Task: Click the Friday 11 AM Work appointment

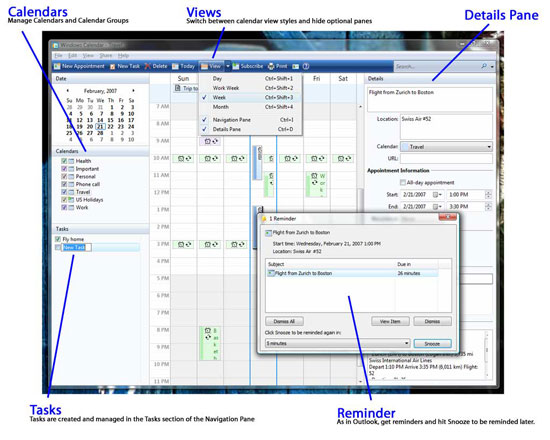Action: click(317, 184)
